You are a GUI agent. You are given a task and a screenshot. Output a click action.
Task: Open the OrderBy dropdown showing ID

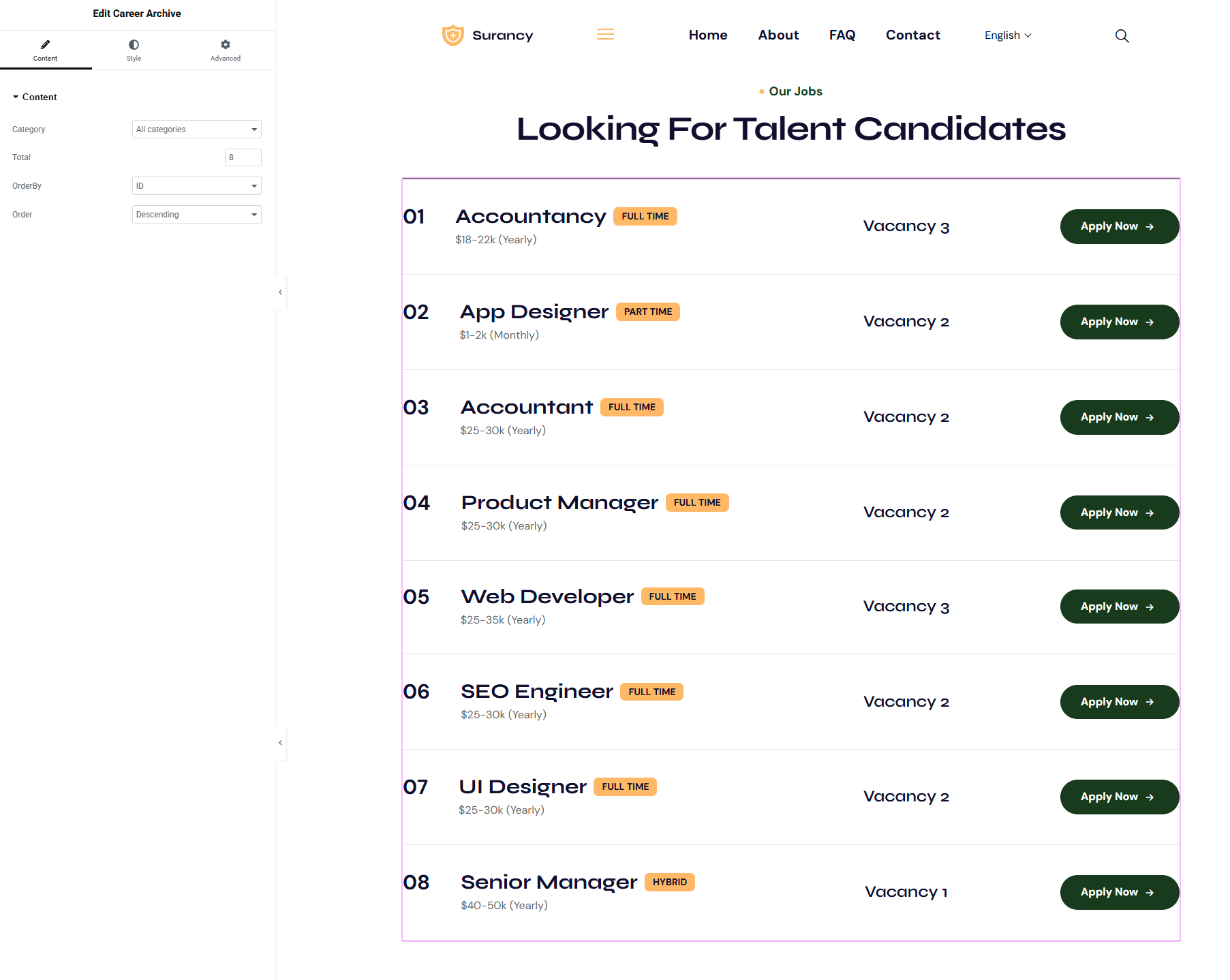click(197, 186)
